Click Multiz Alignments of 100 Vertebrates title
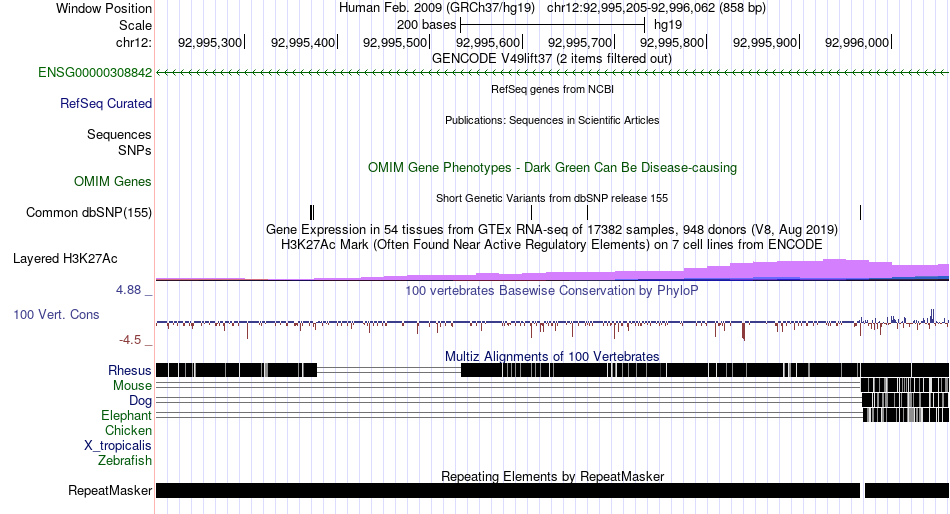The height and width of the screenshot is (514, 950). pos(552,356)
